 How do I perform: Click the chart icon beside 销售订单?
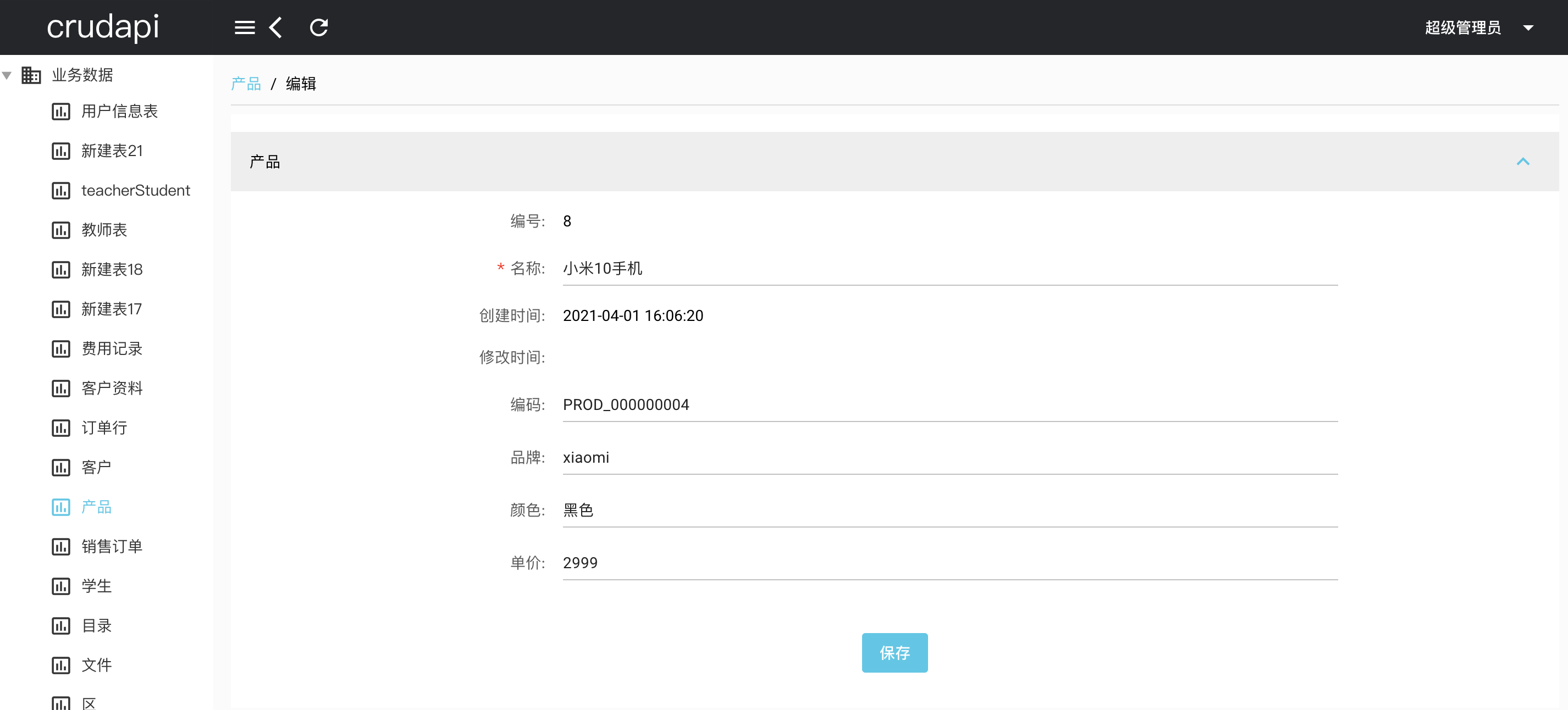[x=61, y=546]
